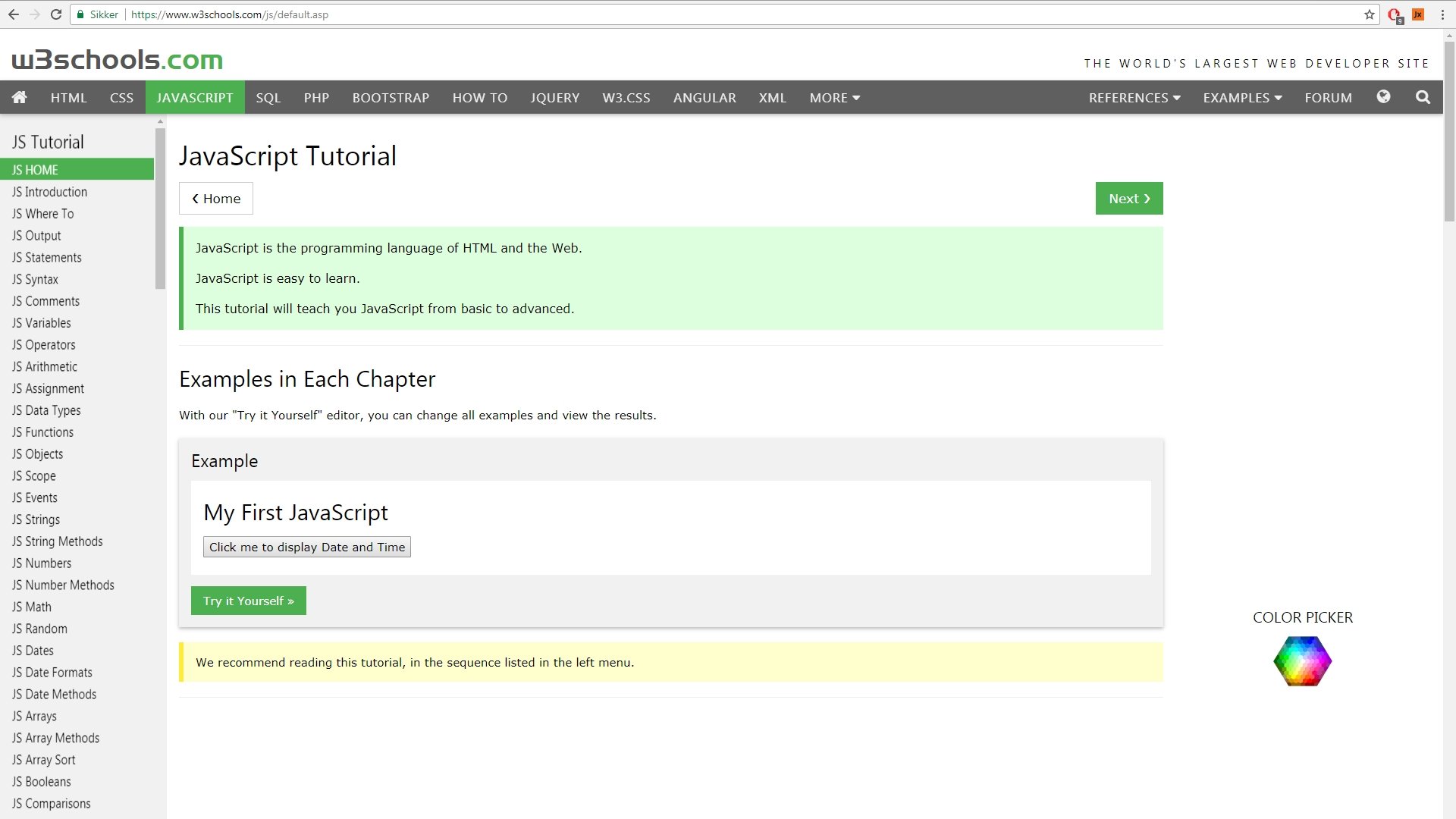Open JS Syntax chapter
1456x819 pixels.
click(x=77, y=279)
